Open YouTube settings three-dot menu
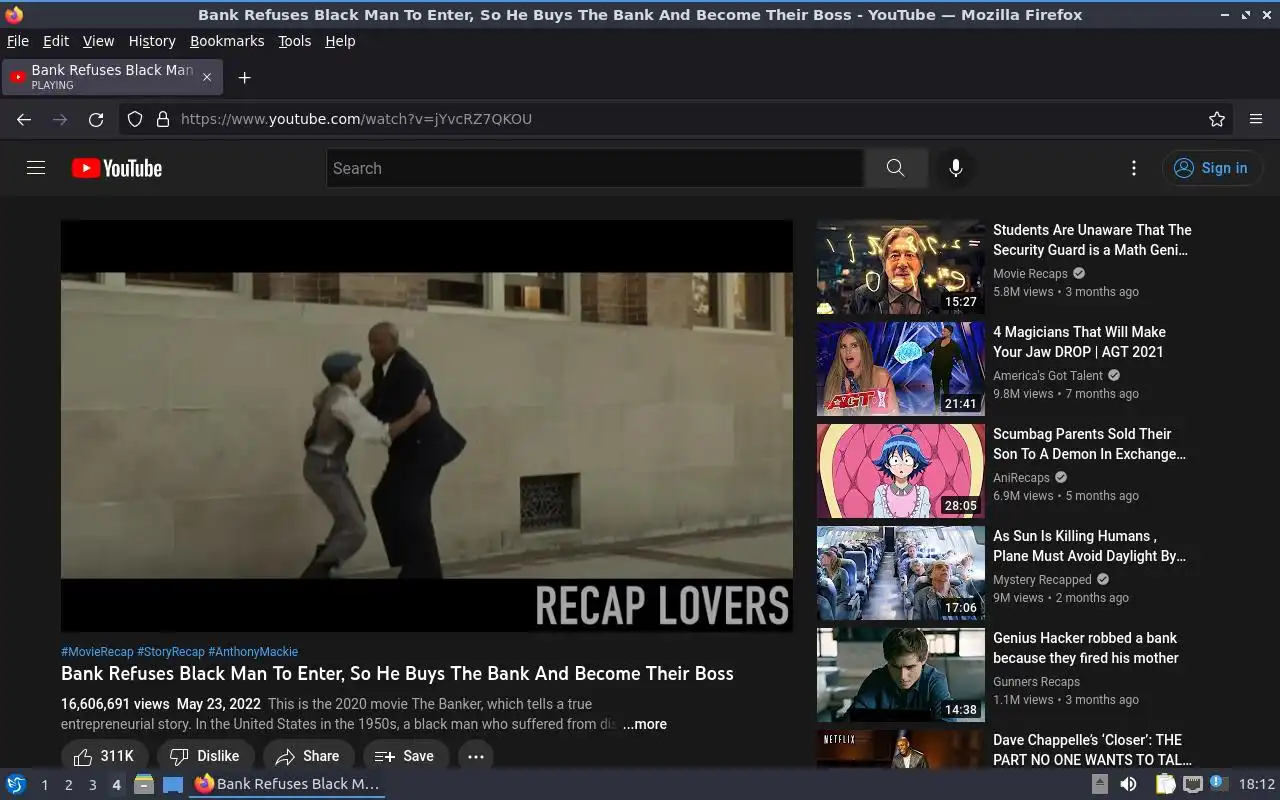 click(1133, 168)
